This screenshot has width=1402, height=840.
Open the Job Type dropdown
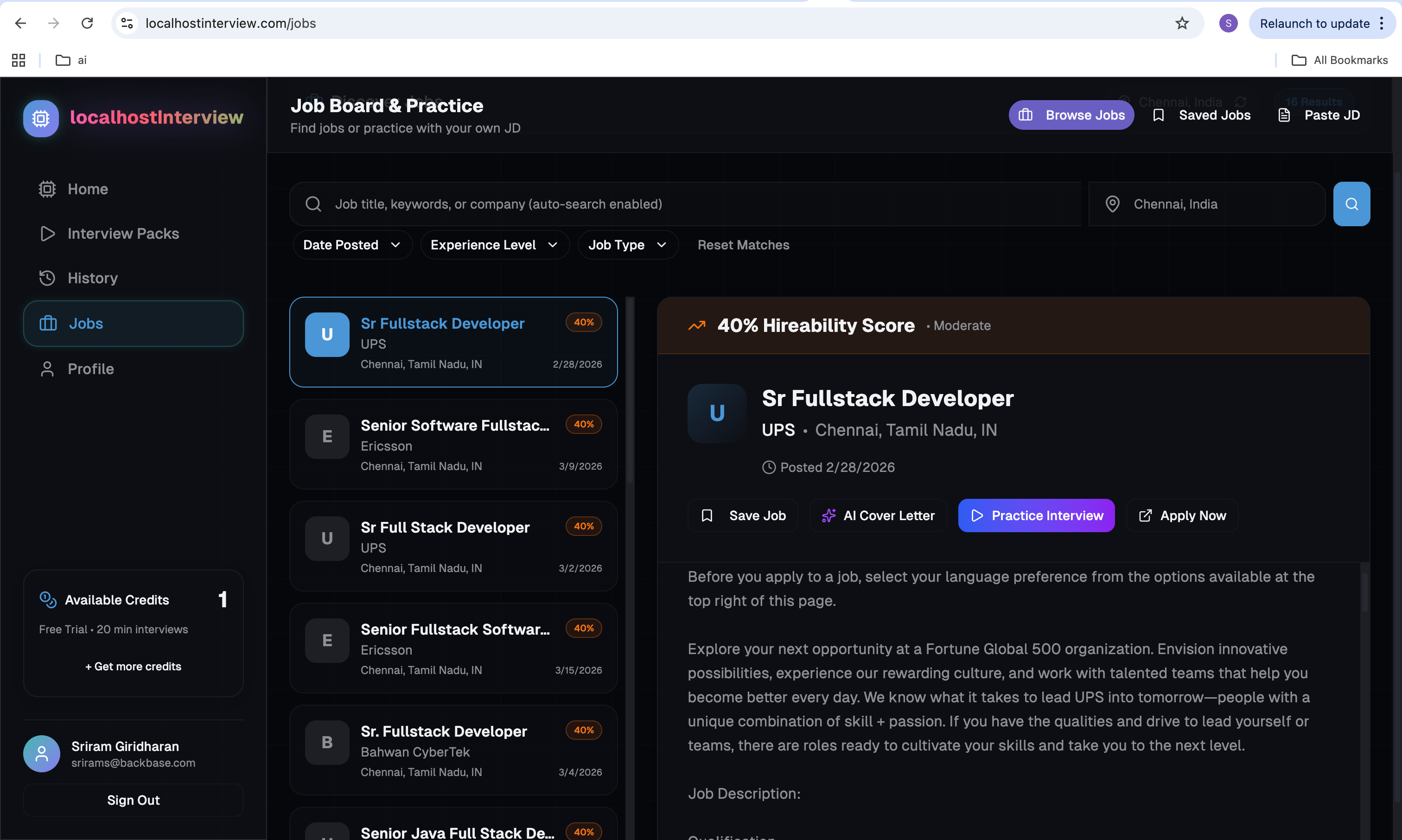coord(627,244)
